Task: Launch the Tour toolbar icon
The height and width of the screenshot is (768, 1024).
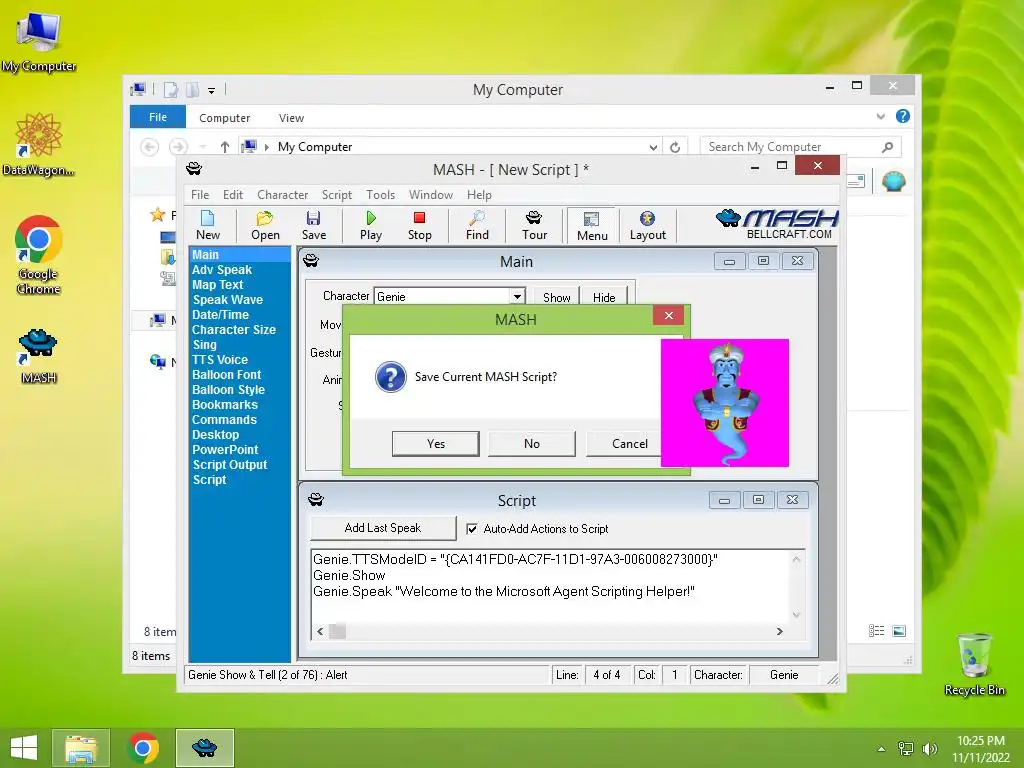Action: click(534, 225)
